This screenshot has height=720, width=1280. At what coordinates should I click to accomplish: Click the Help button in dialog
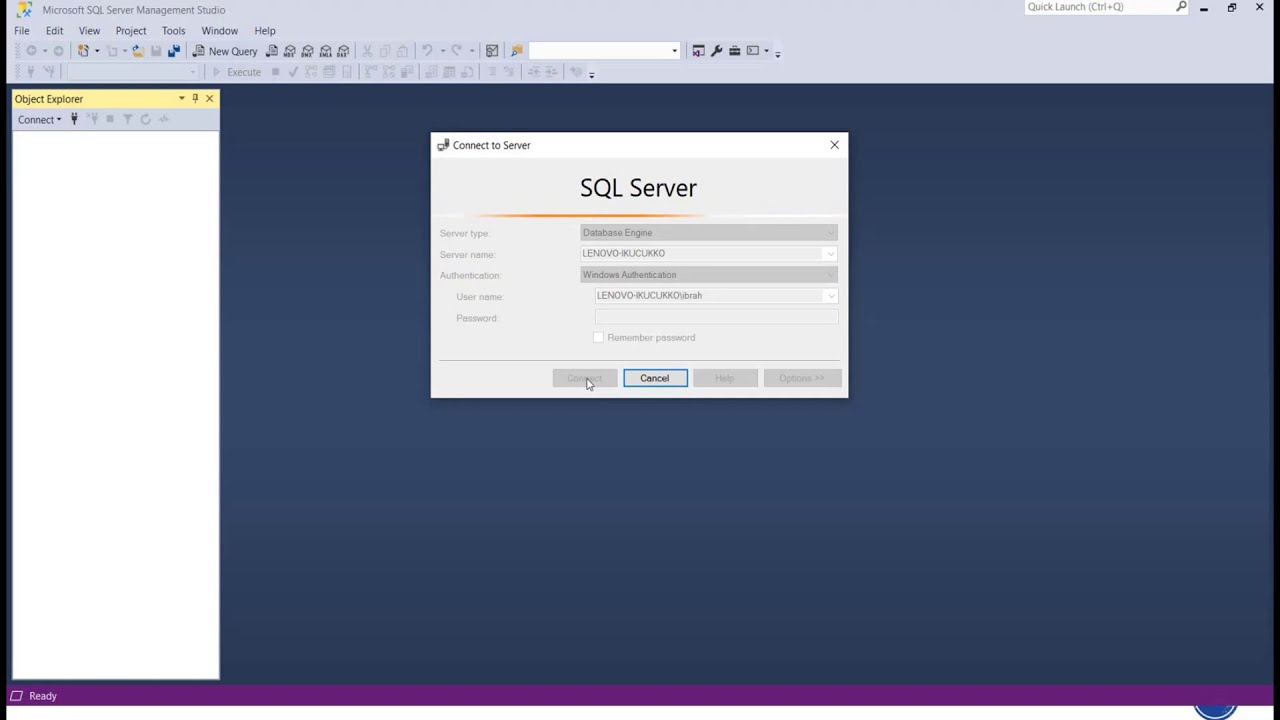coord(725,378)
